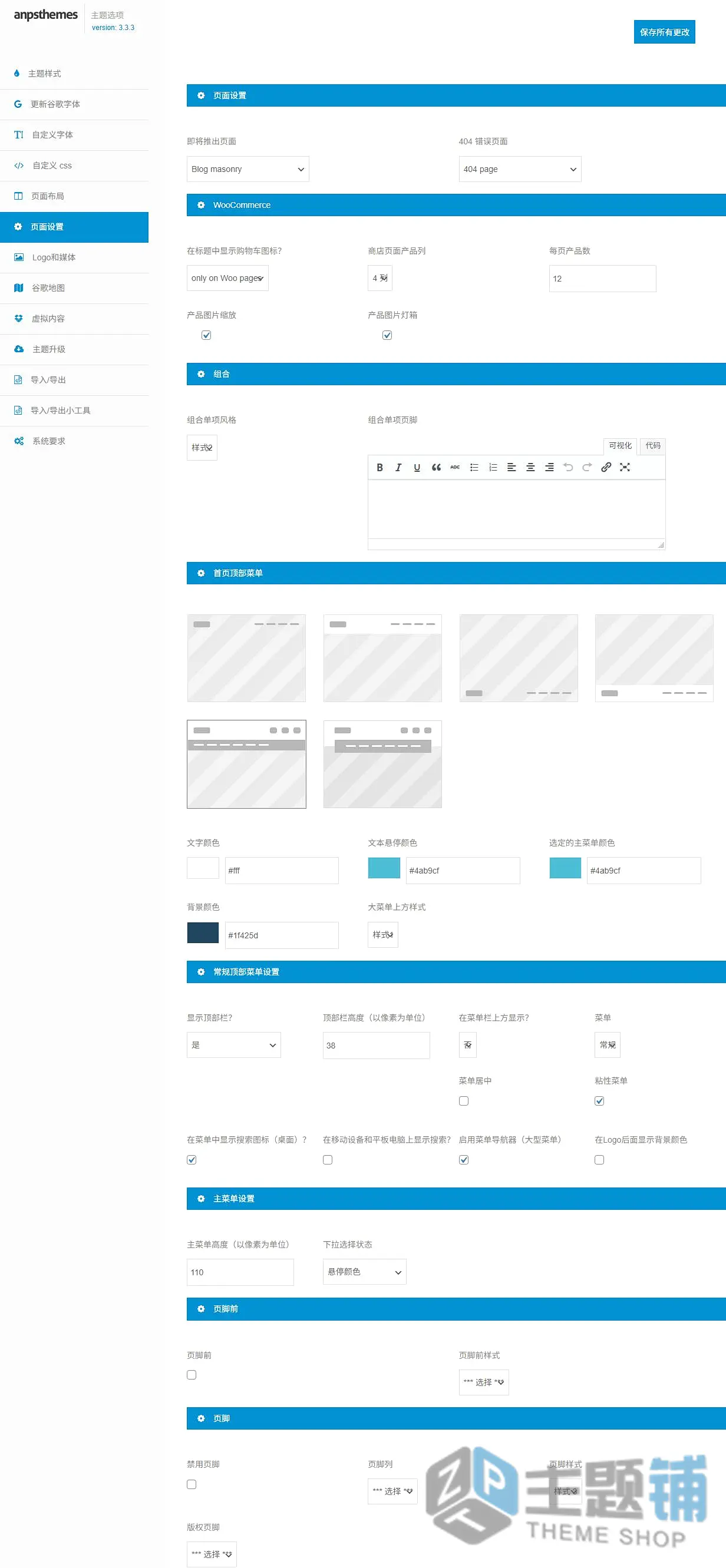Click the anpsthemes logo link

pos(46,15)
